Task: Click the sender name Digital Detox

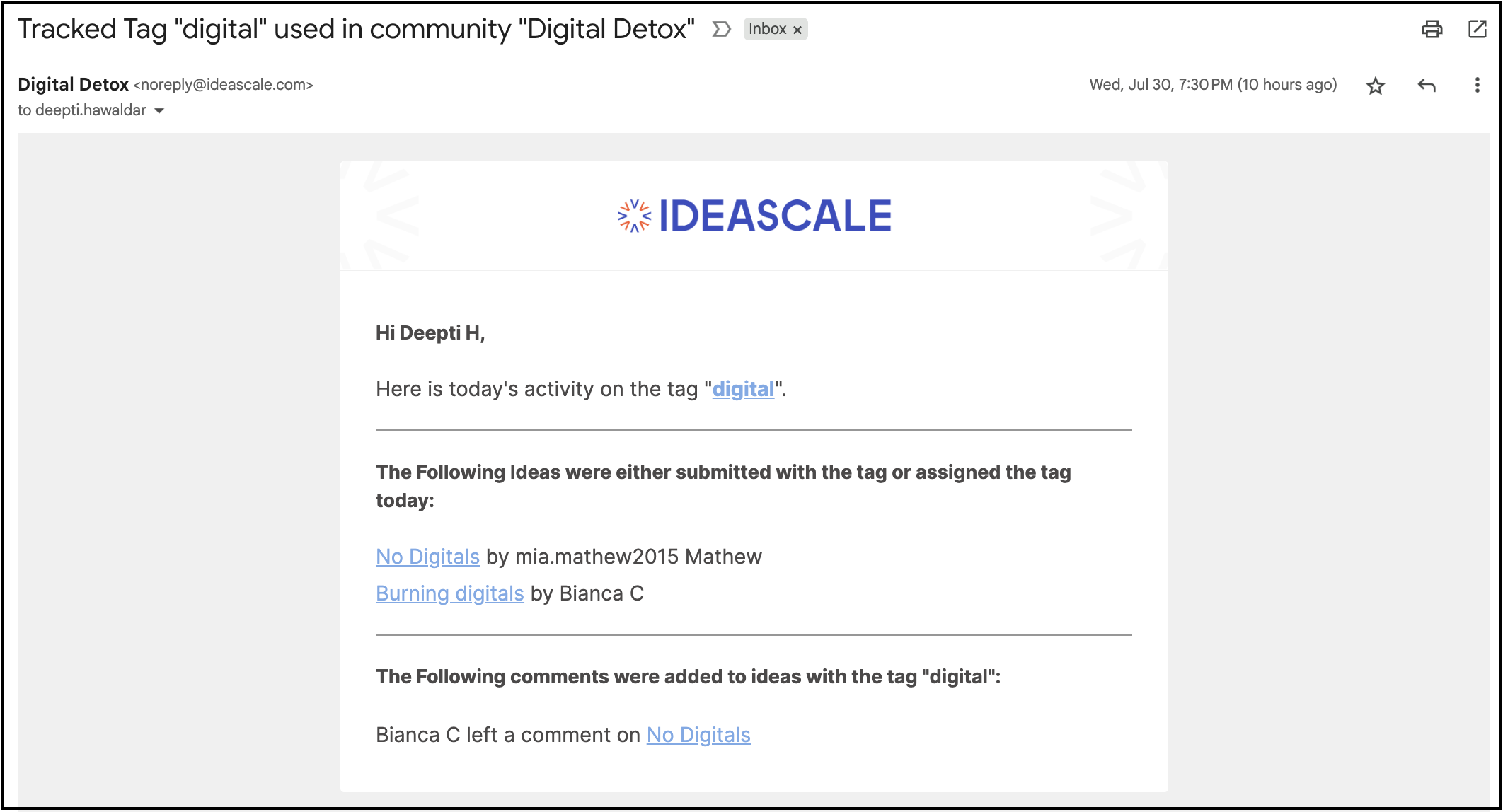Action: [73, 85]
